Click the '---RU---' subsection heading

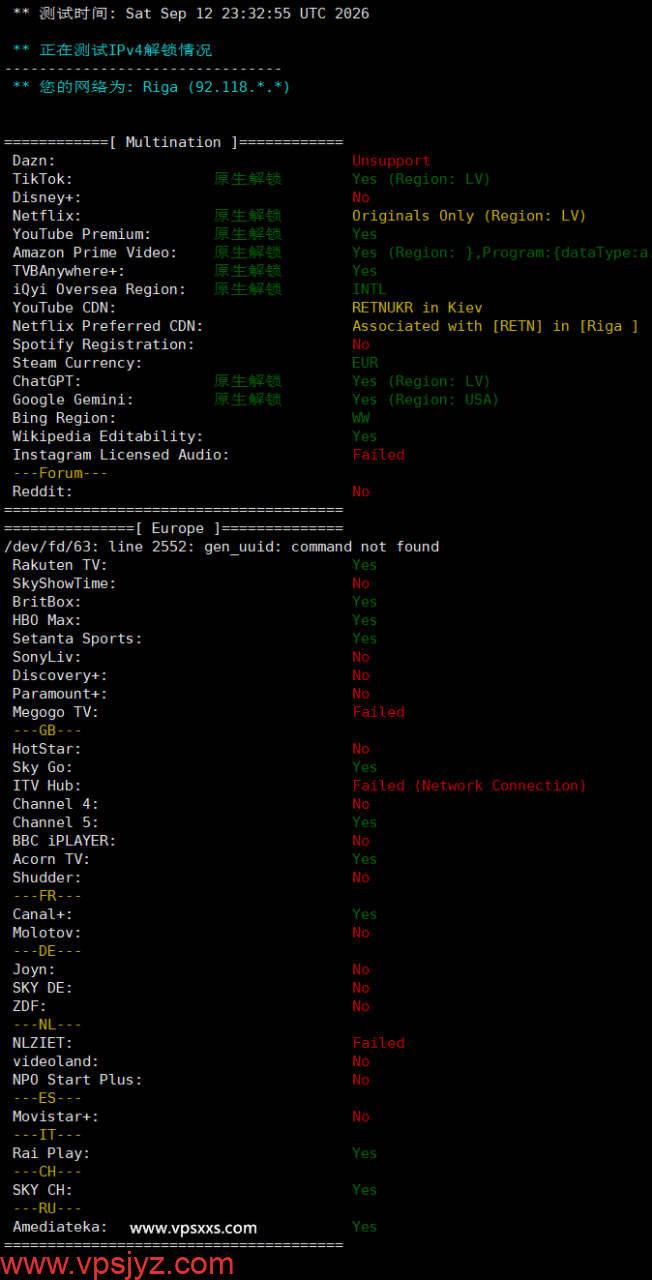(47, 1208)
